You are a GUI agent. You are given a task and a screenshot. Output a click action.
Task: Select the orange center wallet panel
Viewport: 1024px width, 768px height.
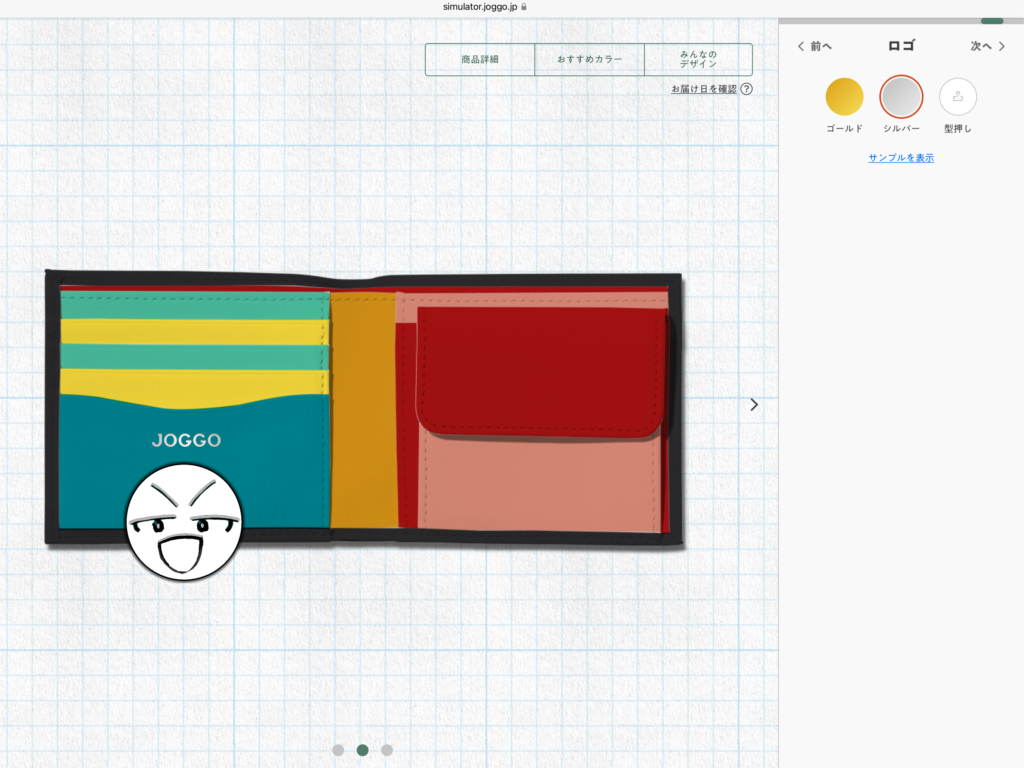pos(363,410)
